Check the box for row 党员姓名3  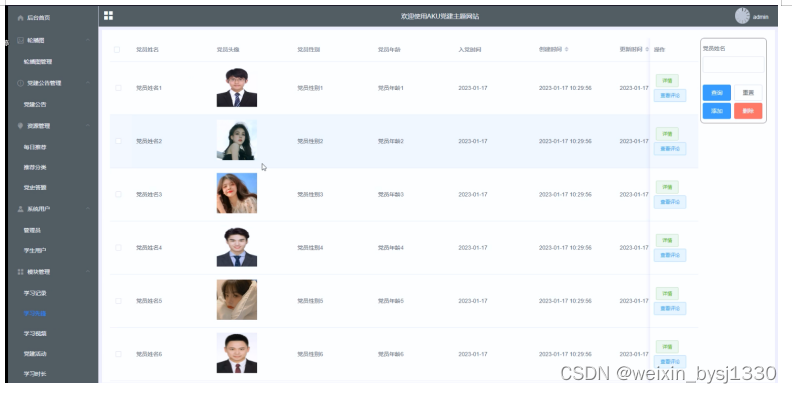pyautogui.click(x=118, y=194)
